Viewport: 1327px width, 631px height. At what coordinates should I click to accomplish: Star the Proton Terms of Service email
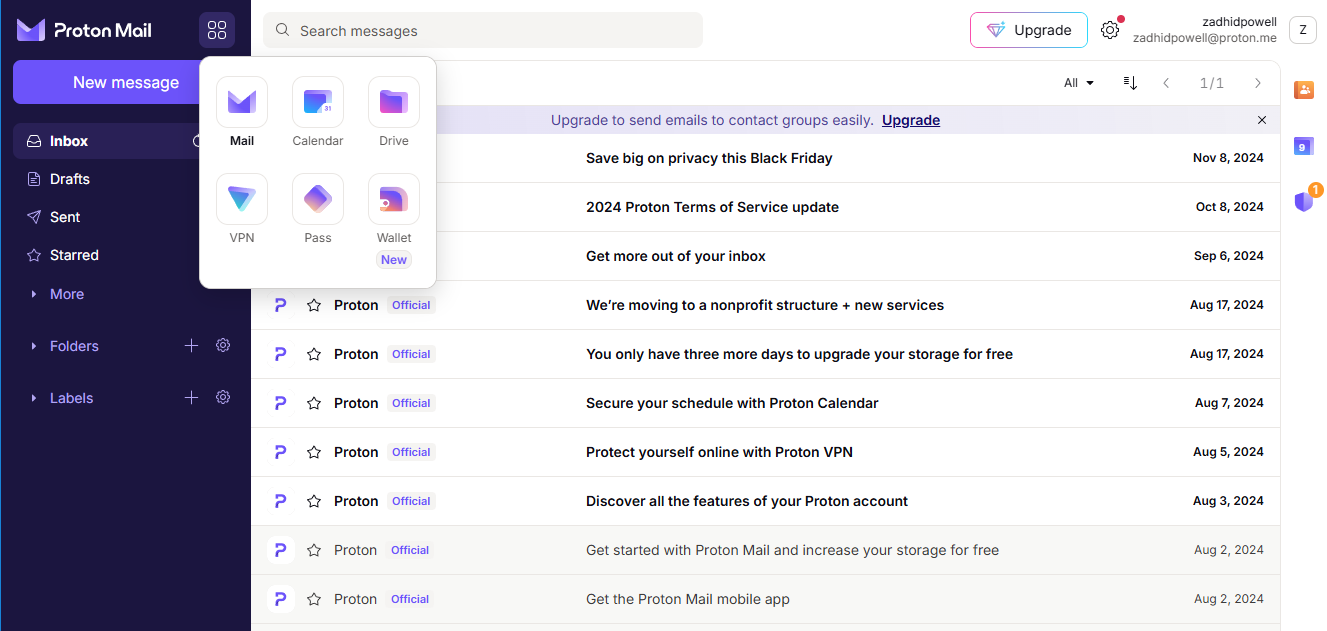314,206
